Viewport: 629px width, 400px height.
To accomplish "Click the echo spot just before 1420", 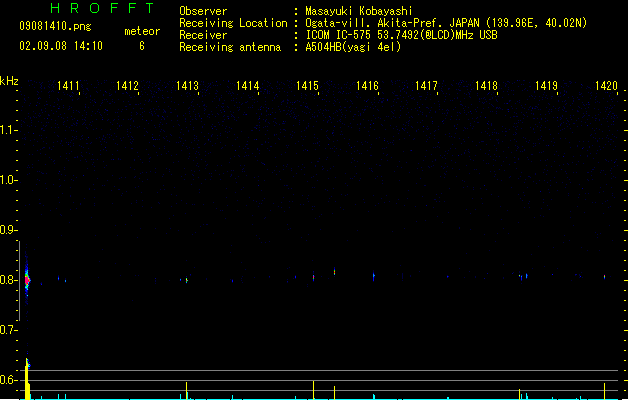I will (605, 276).
